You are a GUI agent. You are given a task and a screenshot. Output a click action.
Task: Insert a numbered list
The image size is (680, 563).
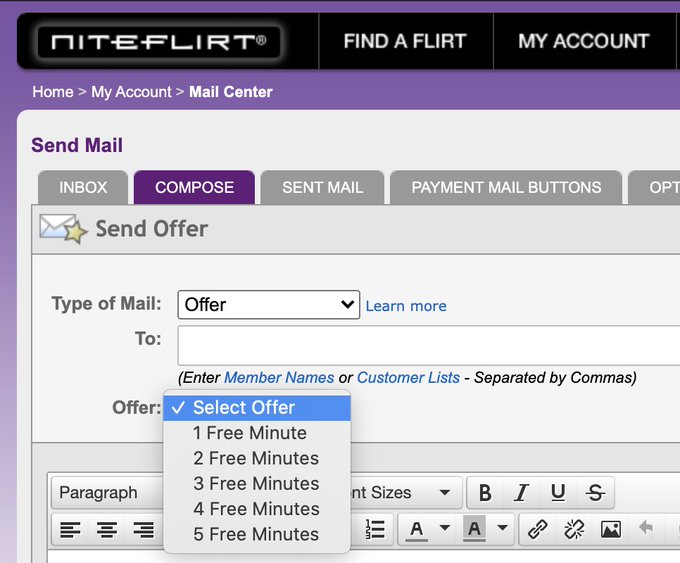click(375, 530)
